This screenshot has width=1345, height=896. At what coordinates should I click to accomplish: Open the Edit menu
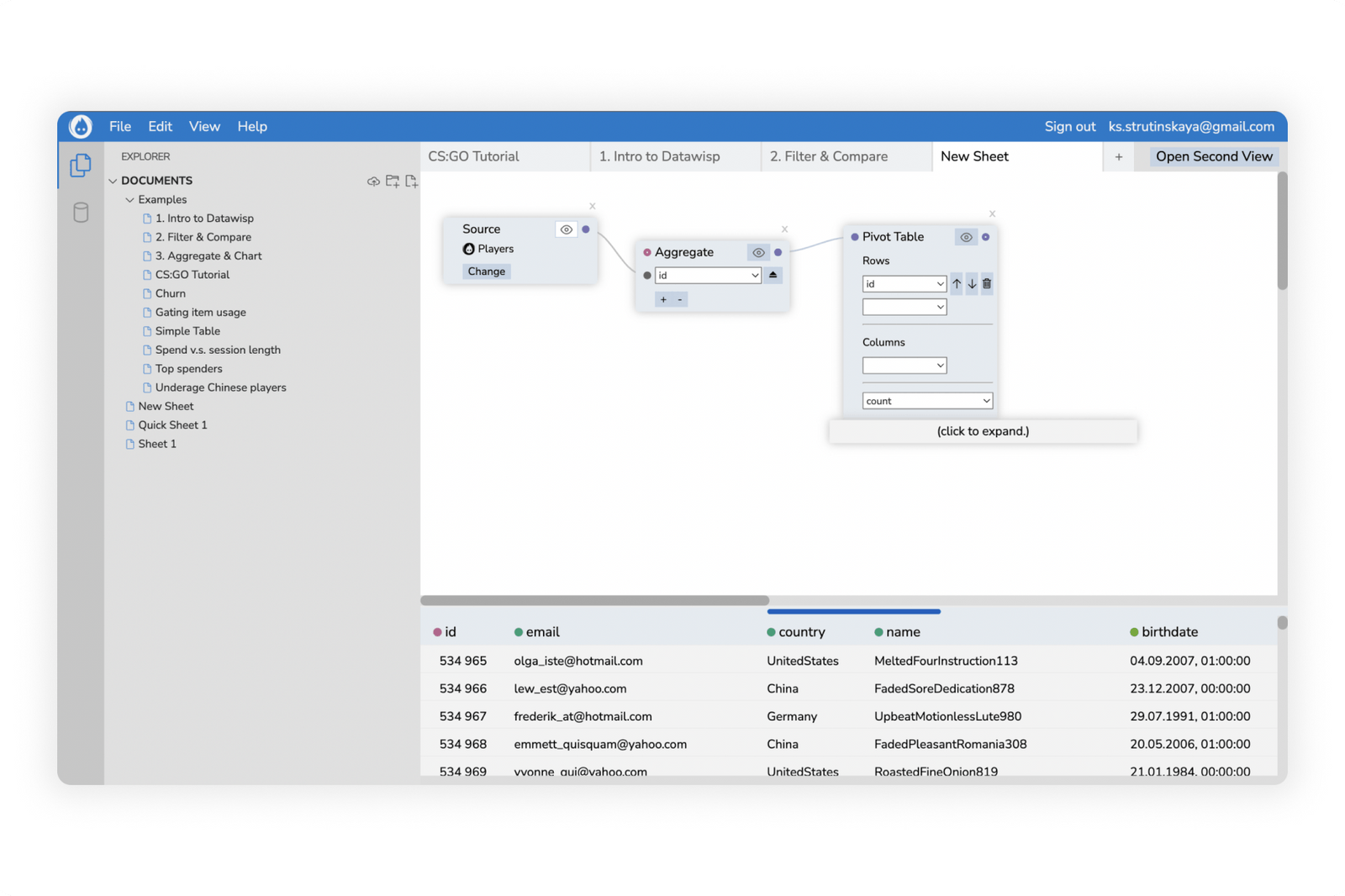click(x=160, y=126)
